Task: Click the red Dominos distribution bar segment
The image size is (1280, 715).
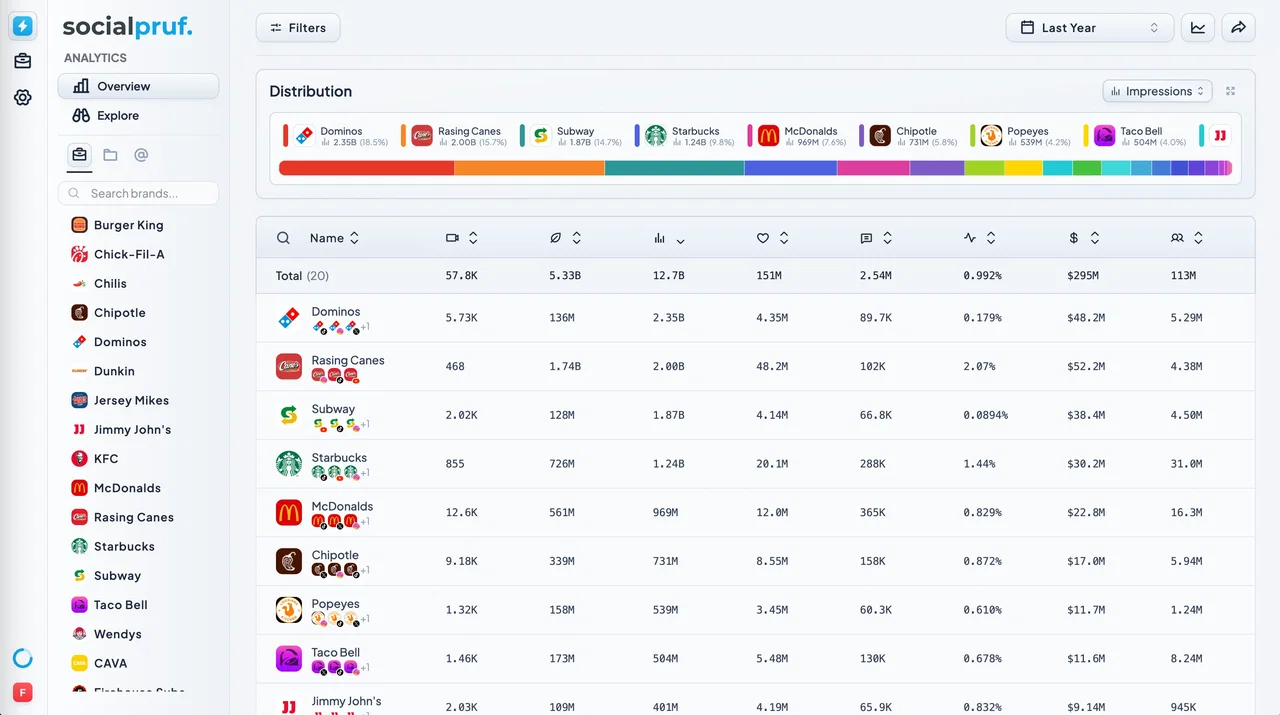Action: [x=367, y=168]
